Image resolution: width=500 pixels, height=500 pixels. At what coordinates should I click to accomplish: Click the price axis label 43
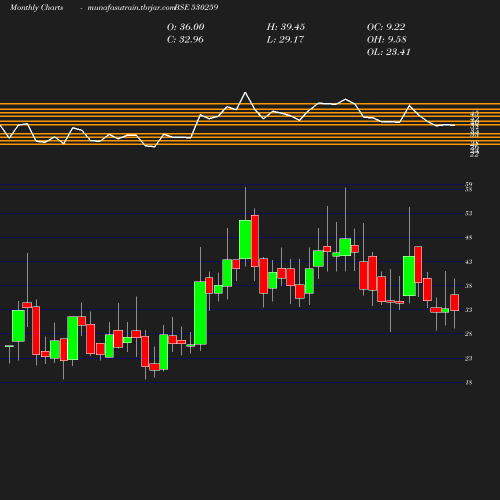[469, 262]
